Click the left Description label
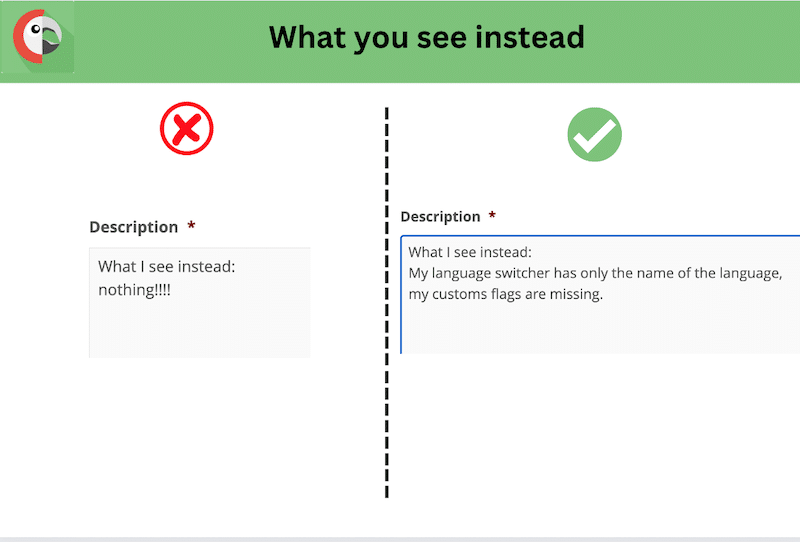 pos(134,227)
